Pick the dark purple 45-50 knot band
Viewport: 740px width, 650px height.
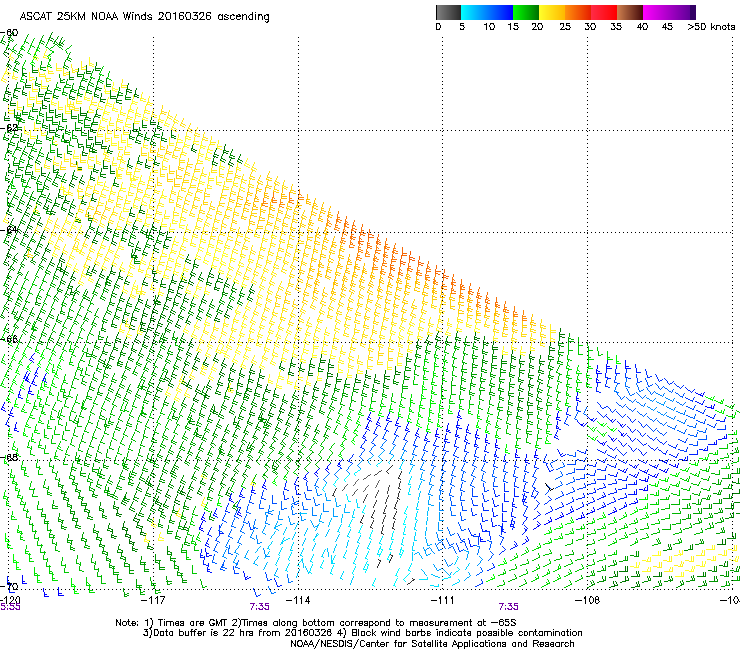(x=683, y=12)
